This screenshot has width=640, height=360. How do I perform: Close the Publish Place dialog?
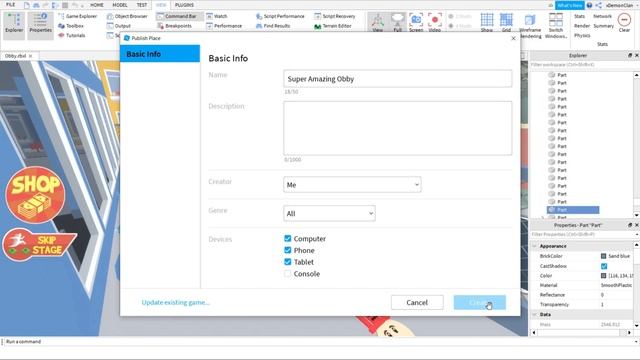(x=513, y=38)
